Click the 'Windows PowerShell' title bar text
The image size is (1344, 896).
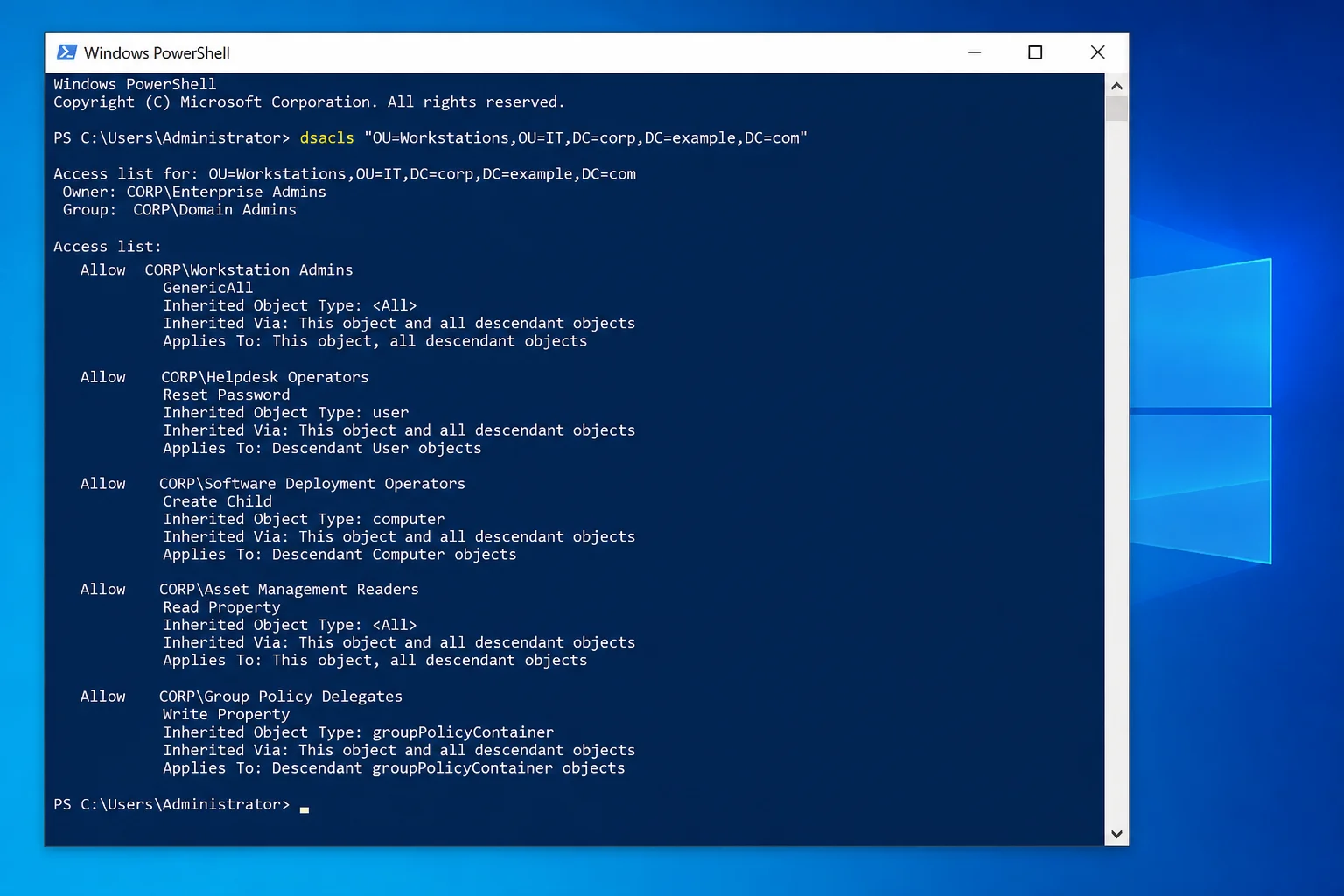pos(157,52)
